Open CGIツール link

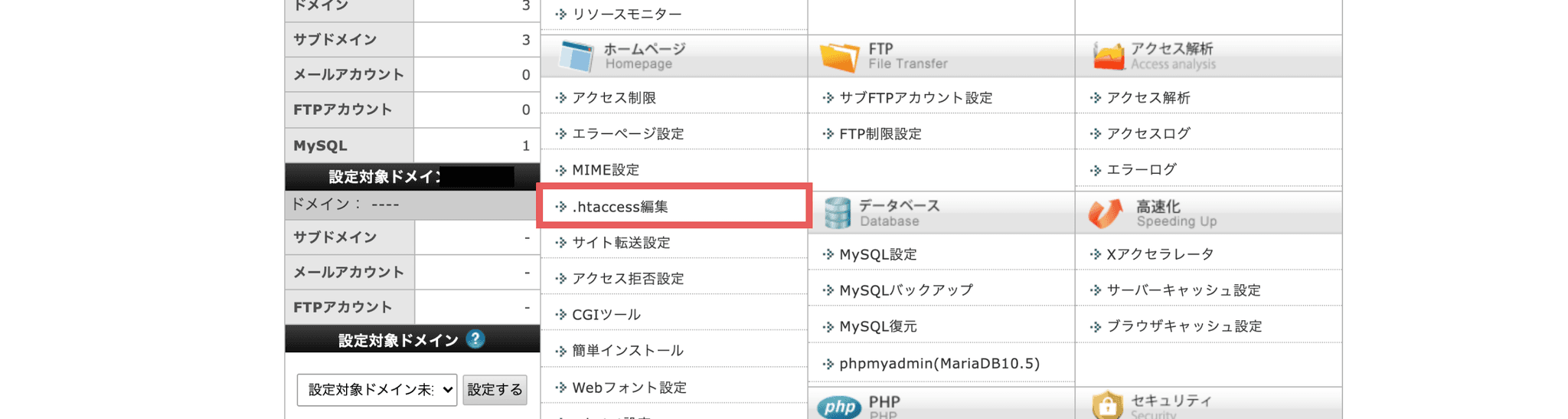(606, 314)
